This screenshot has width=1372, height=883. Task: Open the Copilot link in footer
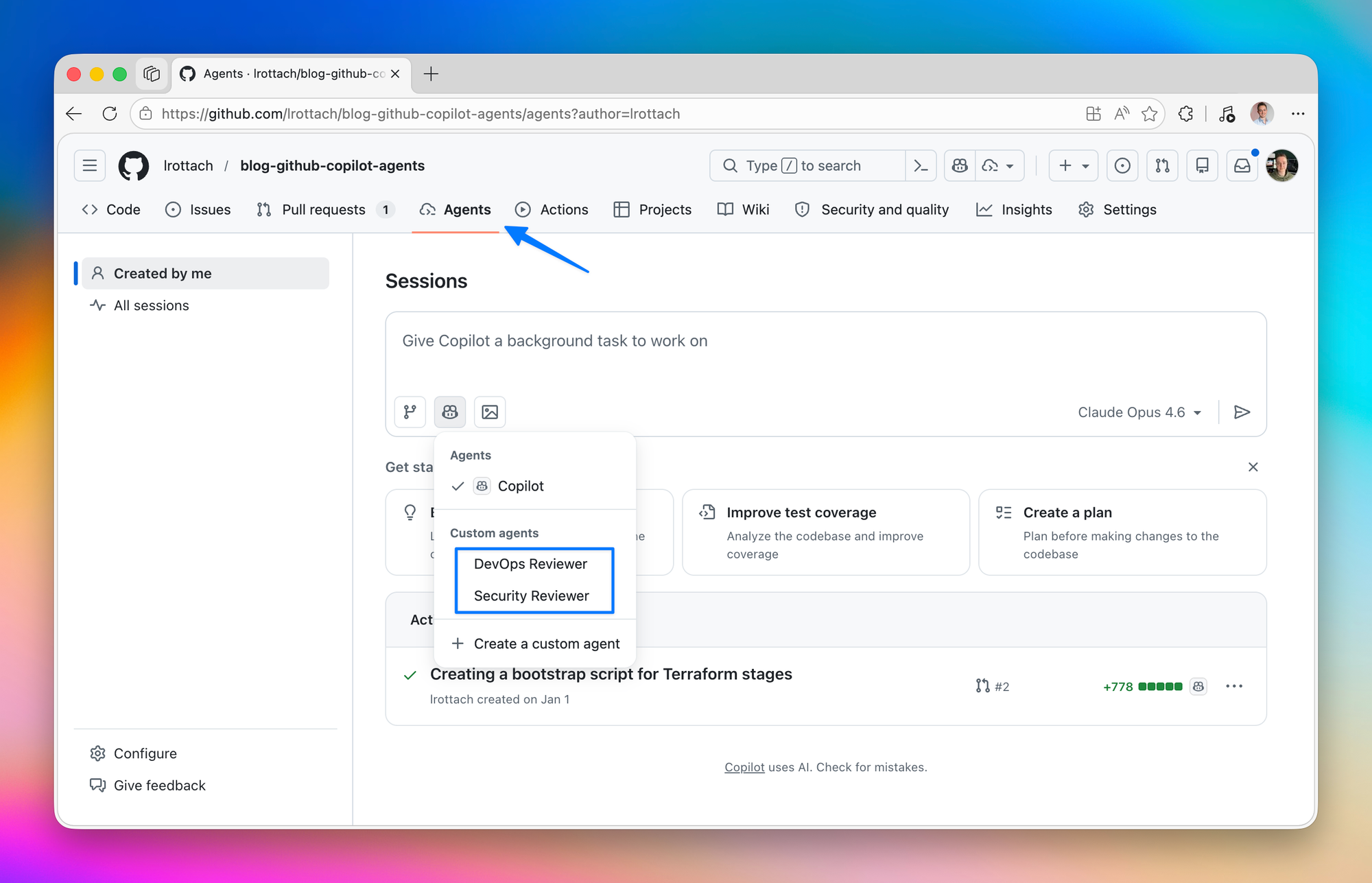point(744,767)
